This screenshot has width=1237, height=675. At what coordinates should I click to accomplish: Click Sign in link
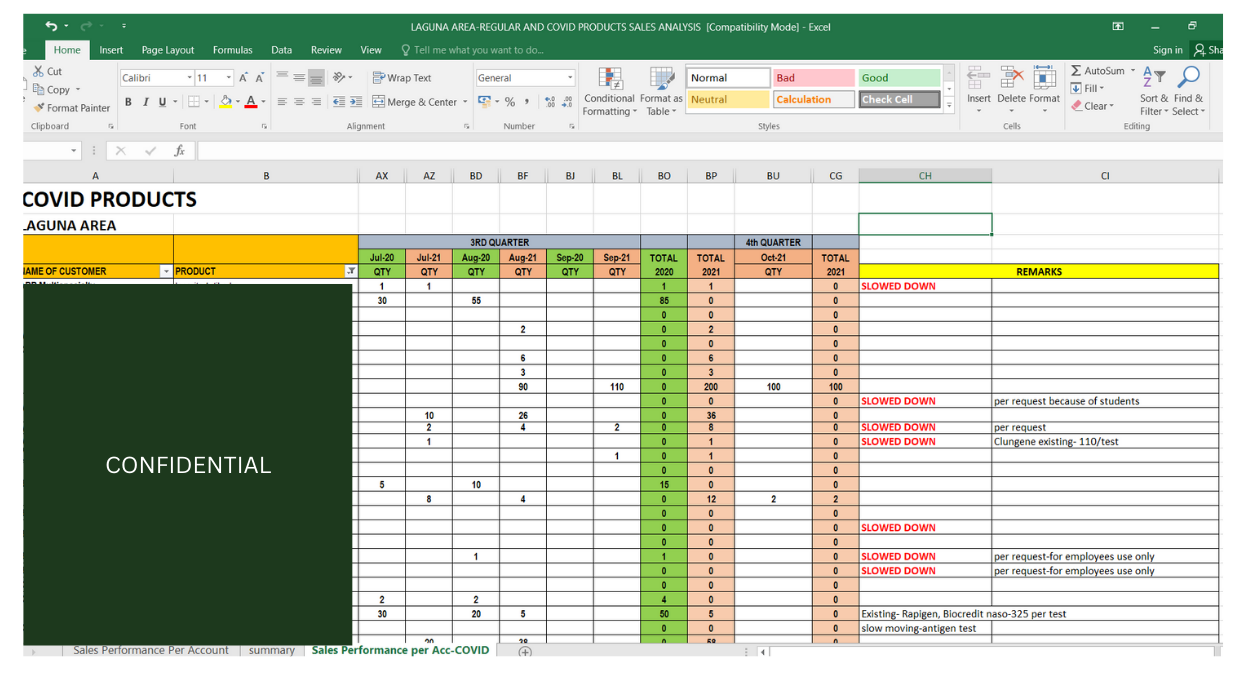pyautogui.click(x=1167, y=50)
